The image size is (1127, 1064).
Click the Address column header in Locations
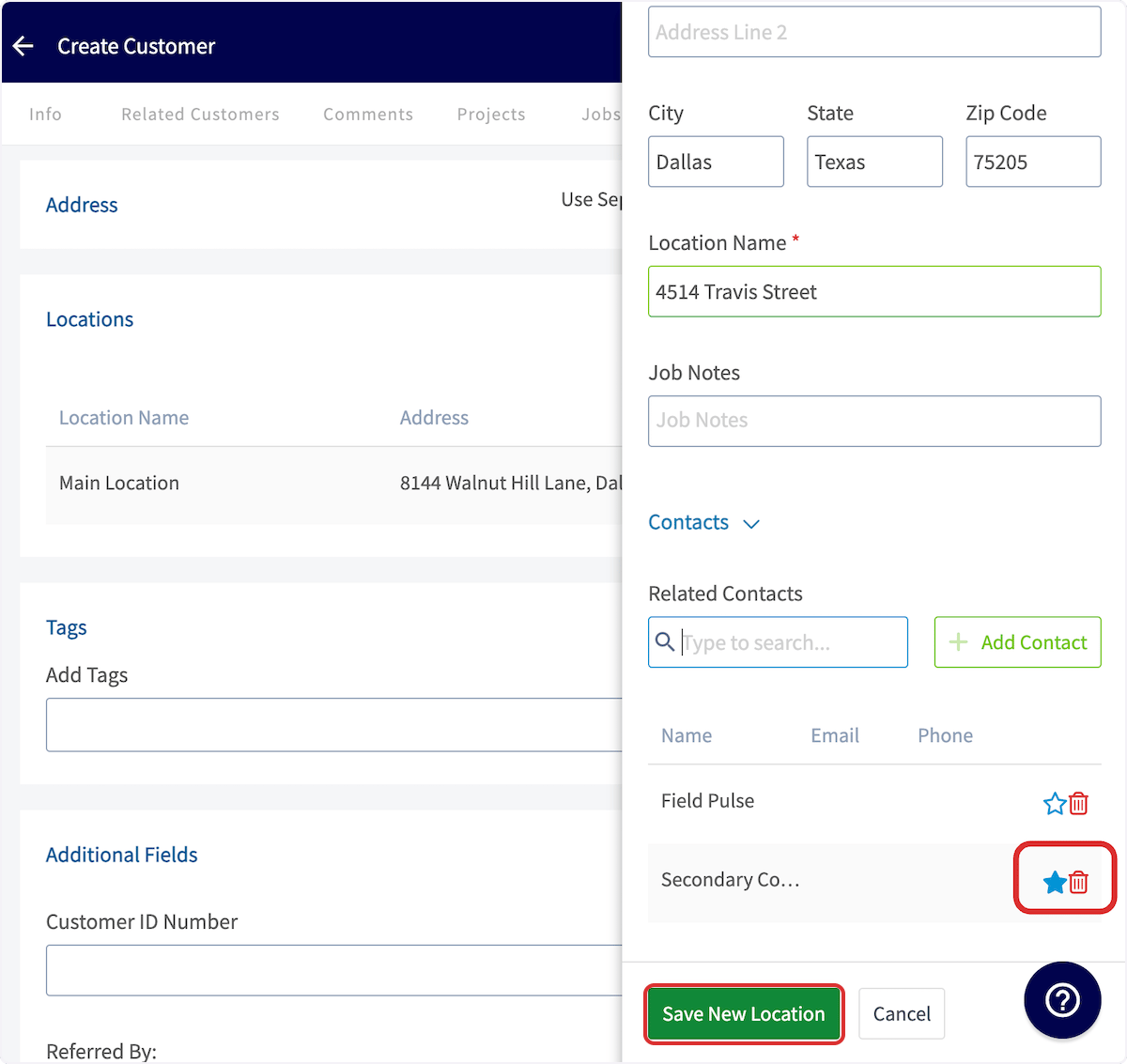pyautogui.click(x=434, y=418)
